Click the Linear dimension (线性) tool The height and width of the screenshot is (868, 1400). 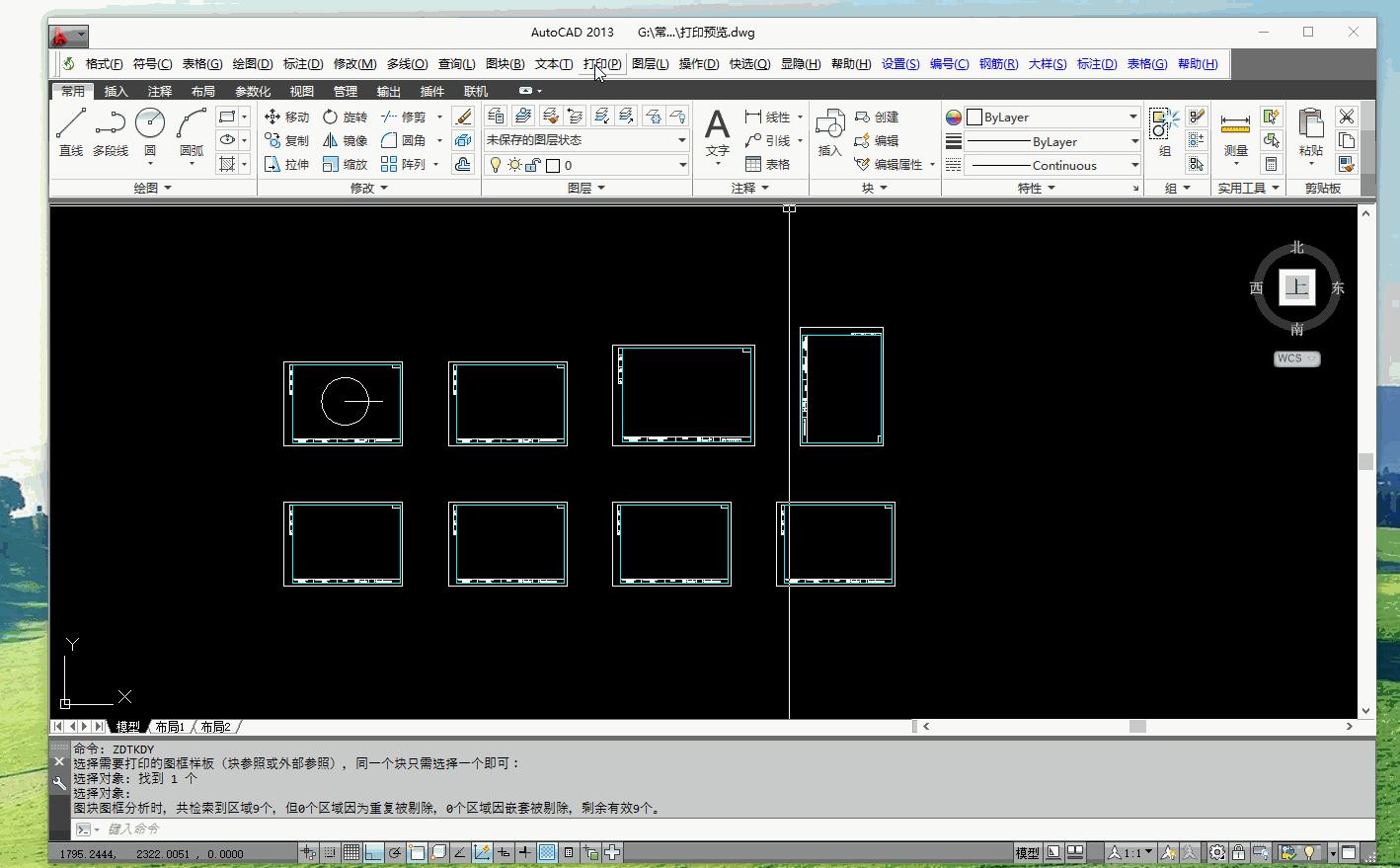[769, 117]
